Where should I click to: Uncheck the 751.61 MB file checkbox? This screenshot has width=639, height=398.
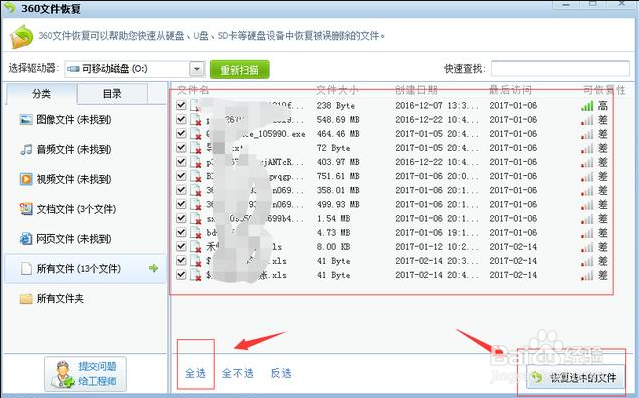coord(181,176)
